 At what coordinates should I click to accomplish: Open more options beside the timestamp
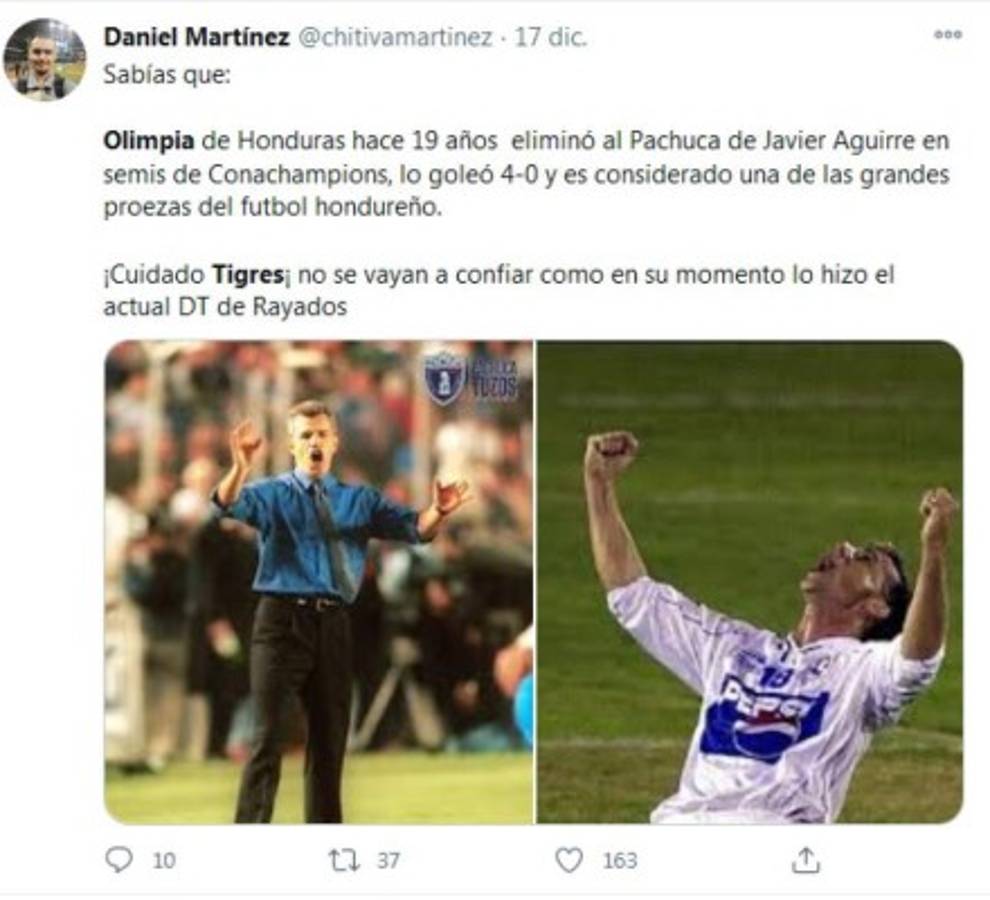(x=946, y=37)
